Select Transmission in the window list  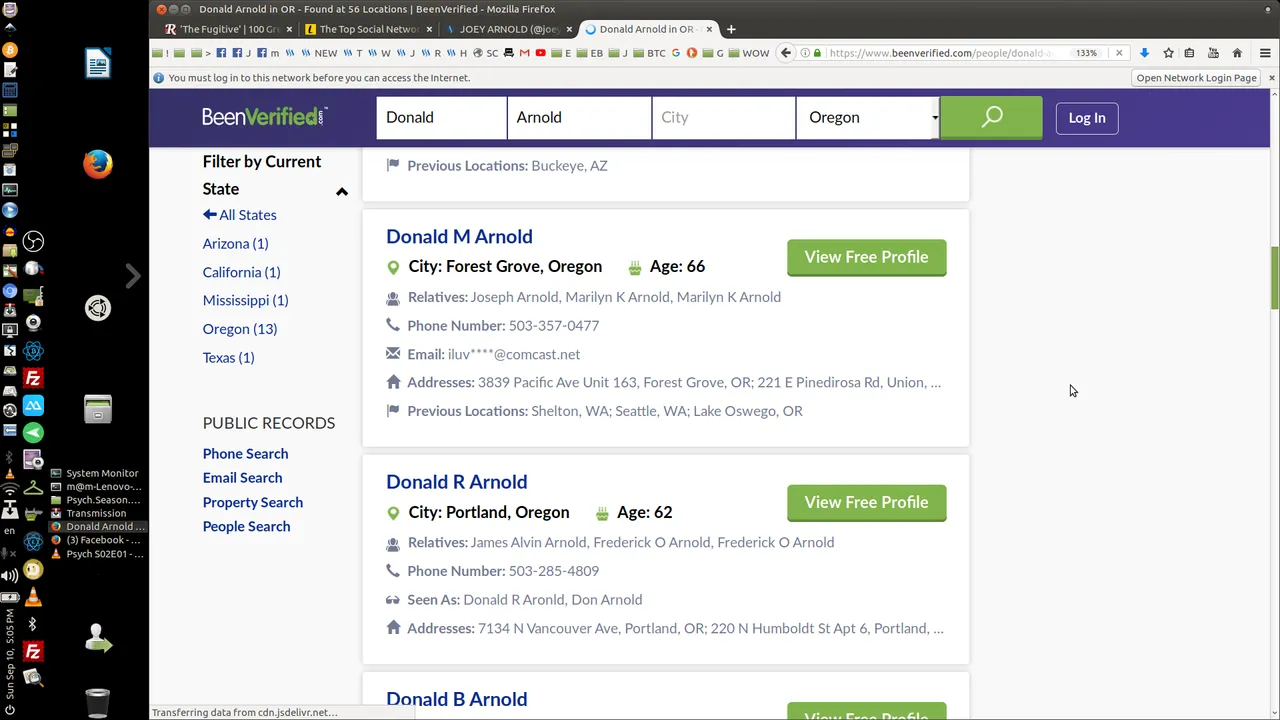[96, 513]
